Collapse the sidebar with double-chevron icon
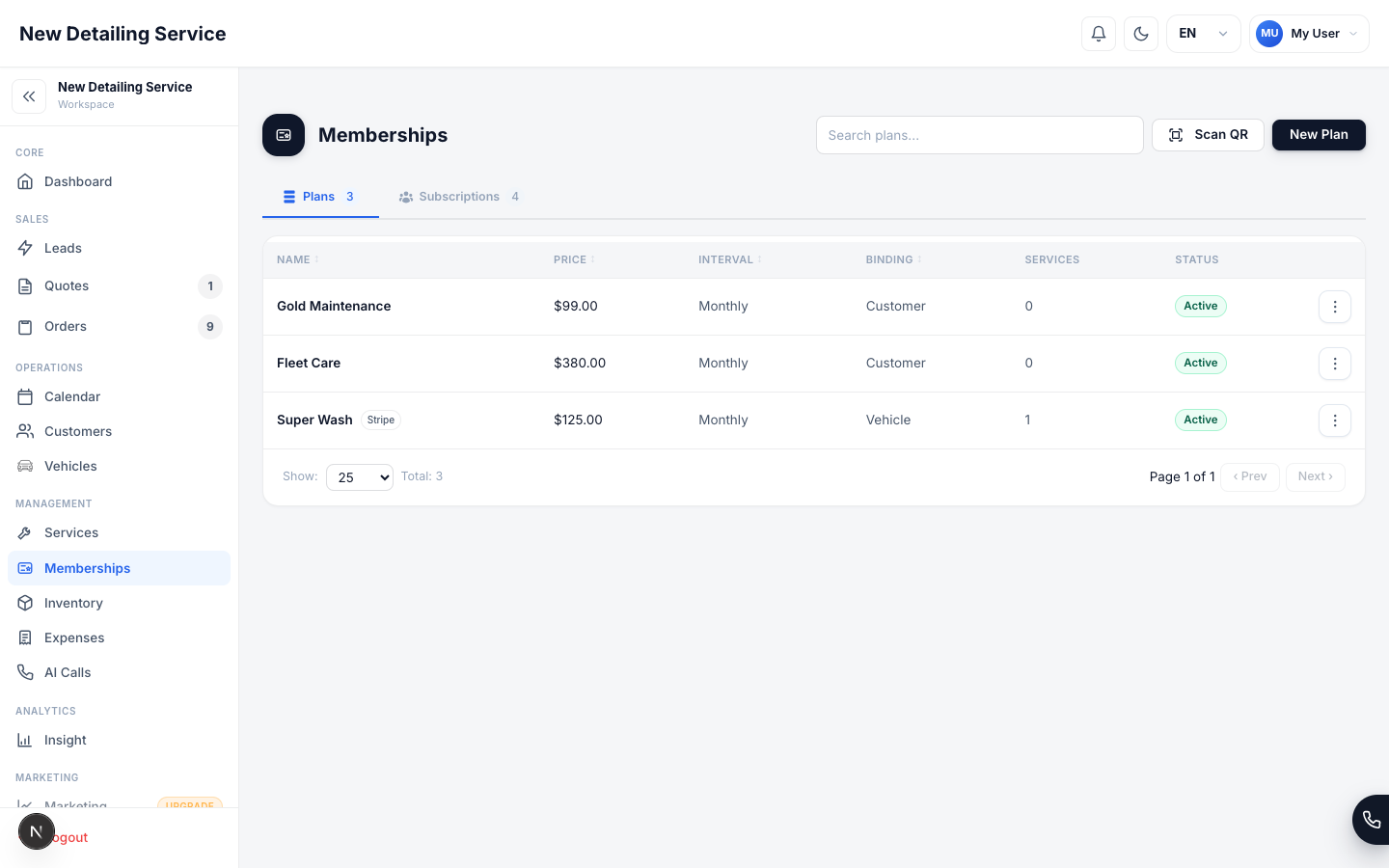The image size is (1389, 868). (x=29, y=96)
